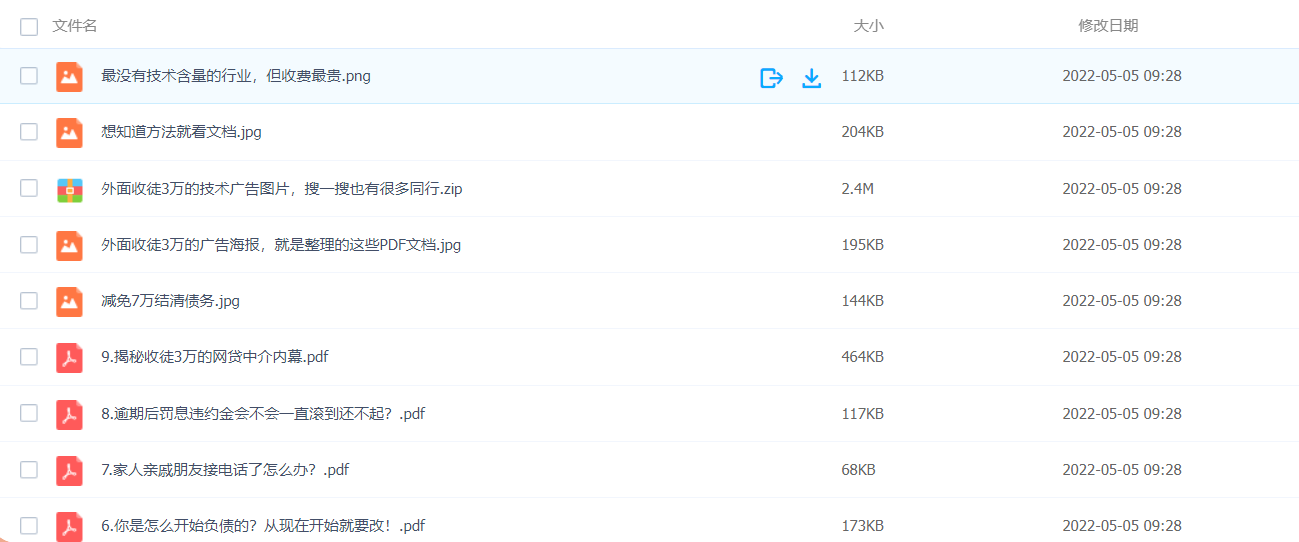1299x542 pixels.
Task: Open file 最没有技术含量的行业，但收费最贵.png
Action: 236,76
